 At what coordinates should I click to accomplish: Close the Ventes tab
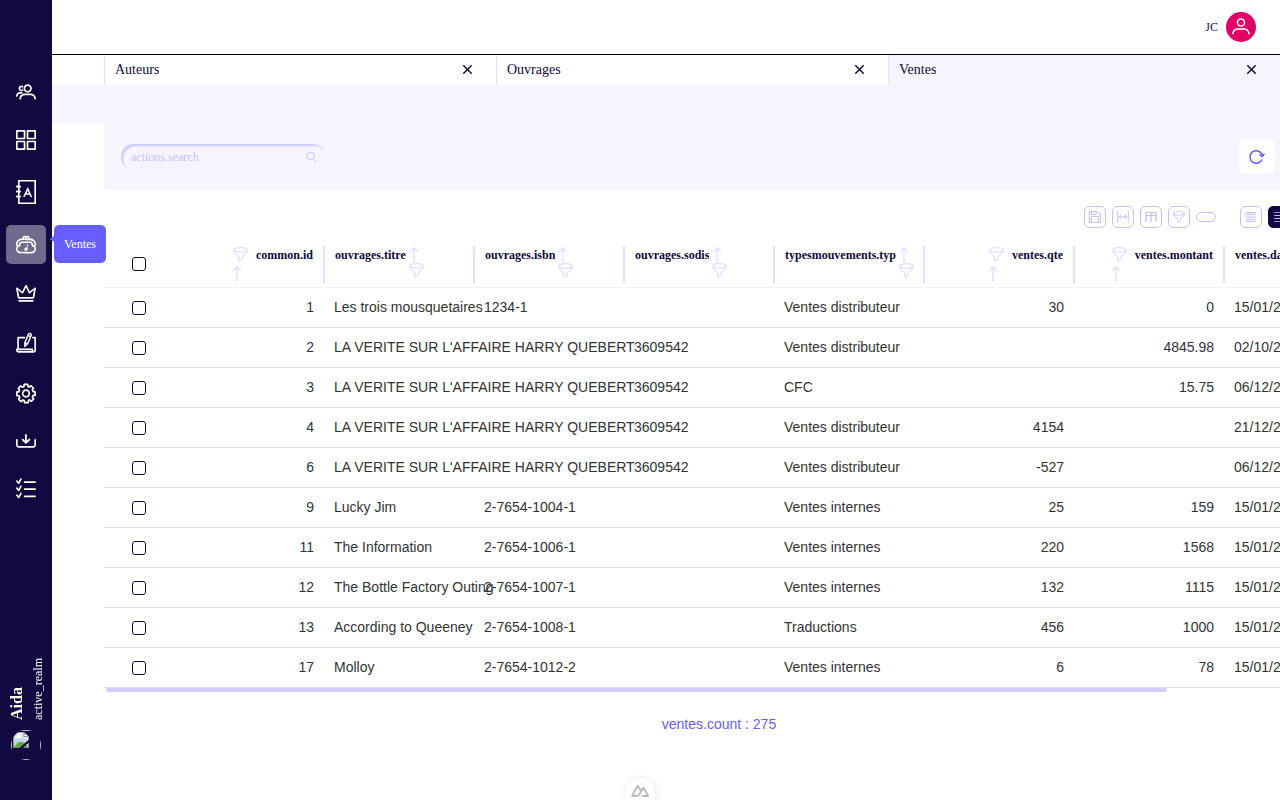coord(1251,69)
